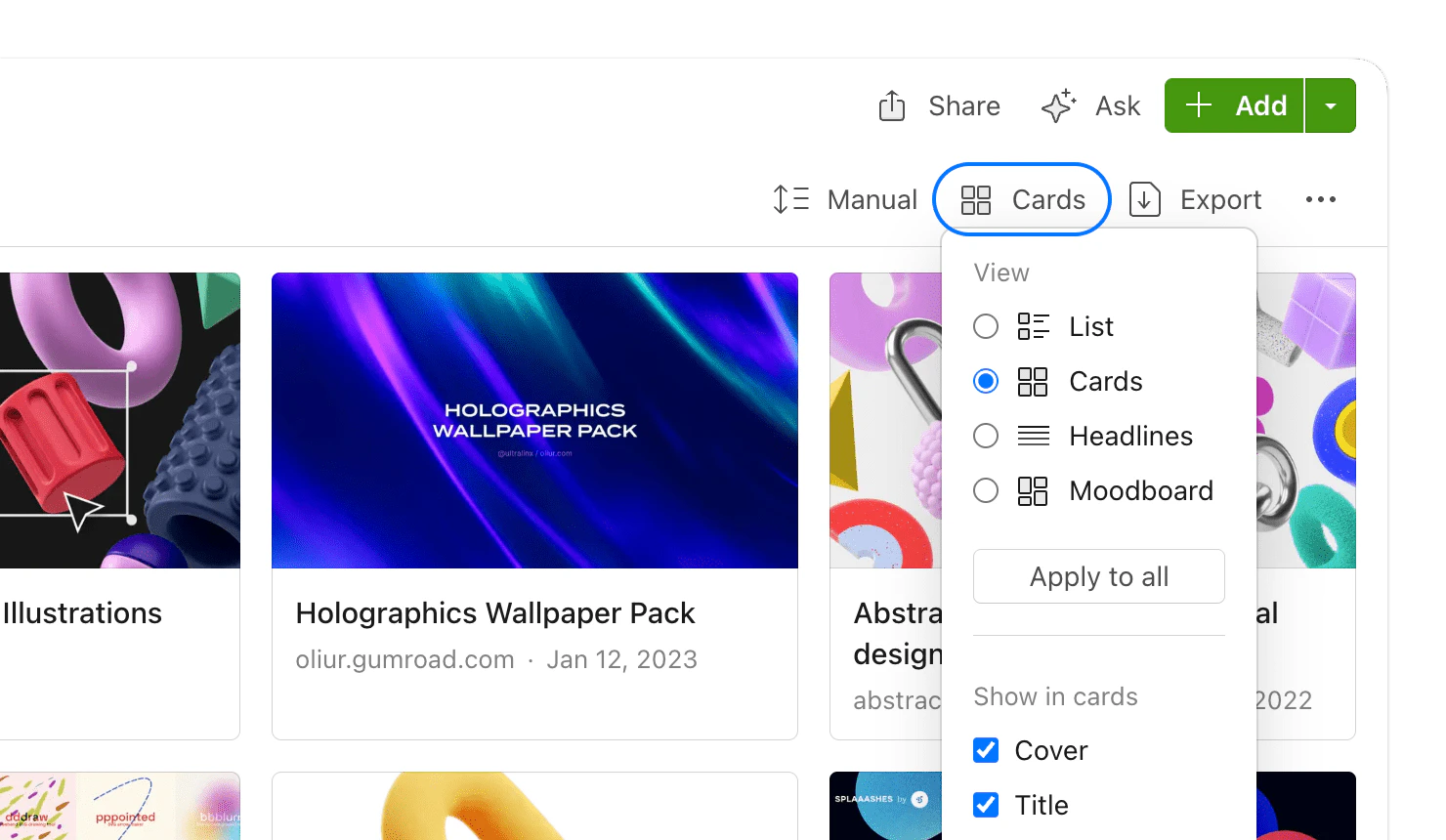1446x840 pixels.
Task: Choose List from the view menu
Action: [1091, 326]
